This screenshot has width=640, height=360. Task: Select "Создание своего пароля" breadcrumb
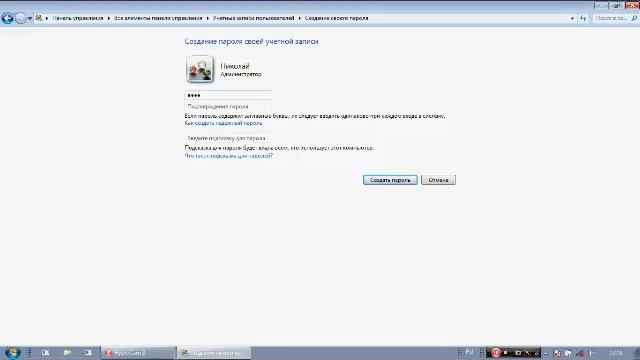pyautogui.click(x=336, y=18)
